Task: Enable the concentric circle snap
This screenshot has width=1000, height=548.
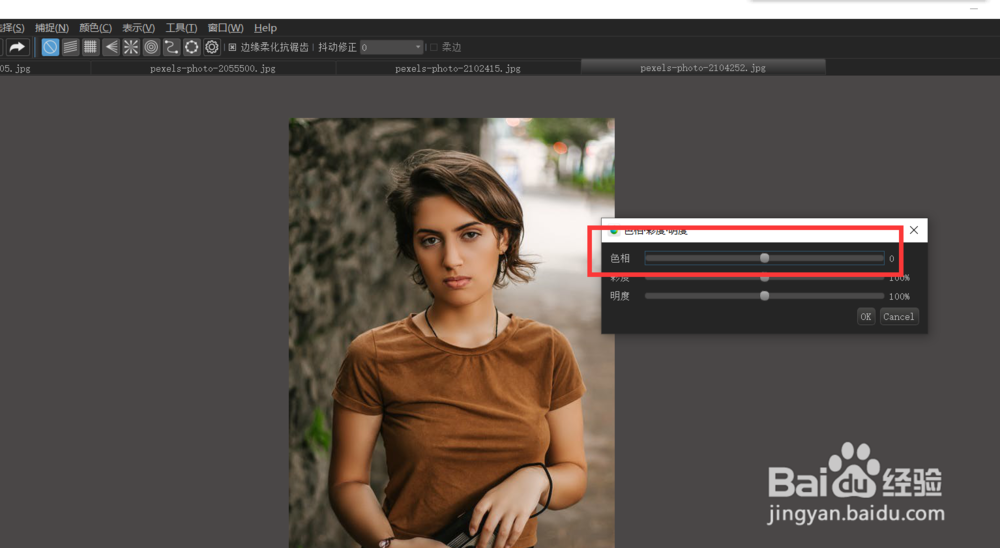Action: pos(151,47)
